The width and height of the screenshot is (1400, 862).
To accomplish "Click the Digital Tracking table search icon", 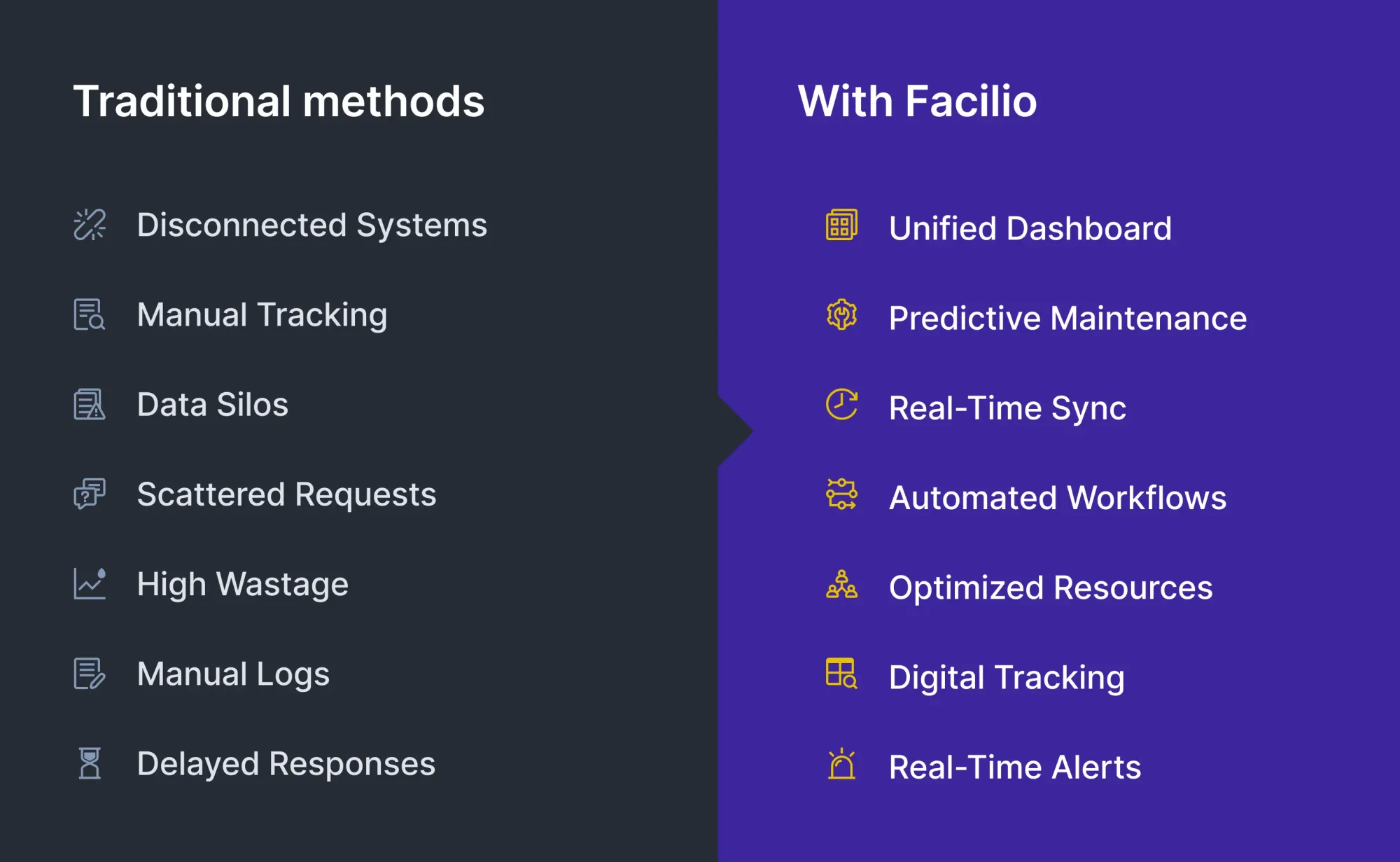I will tap(841, 674).
